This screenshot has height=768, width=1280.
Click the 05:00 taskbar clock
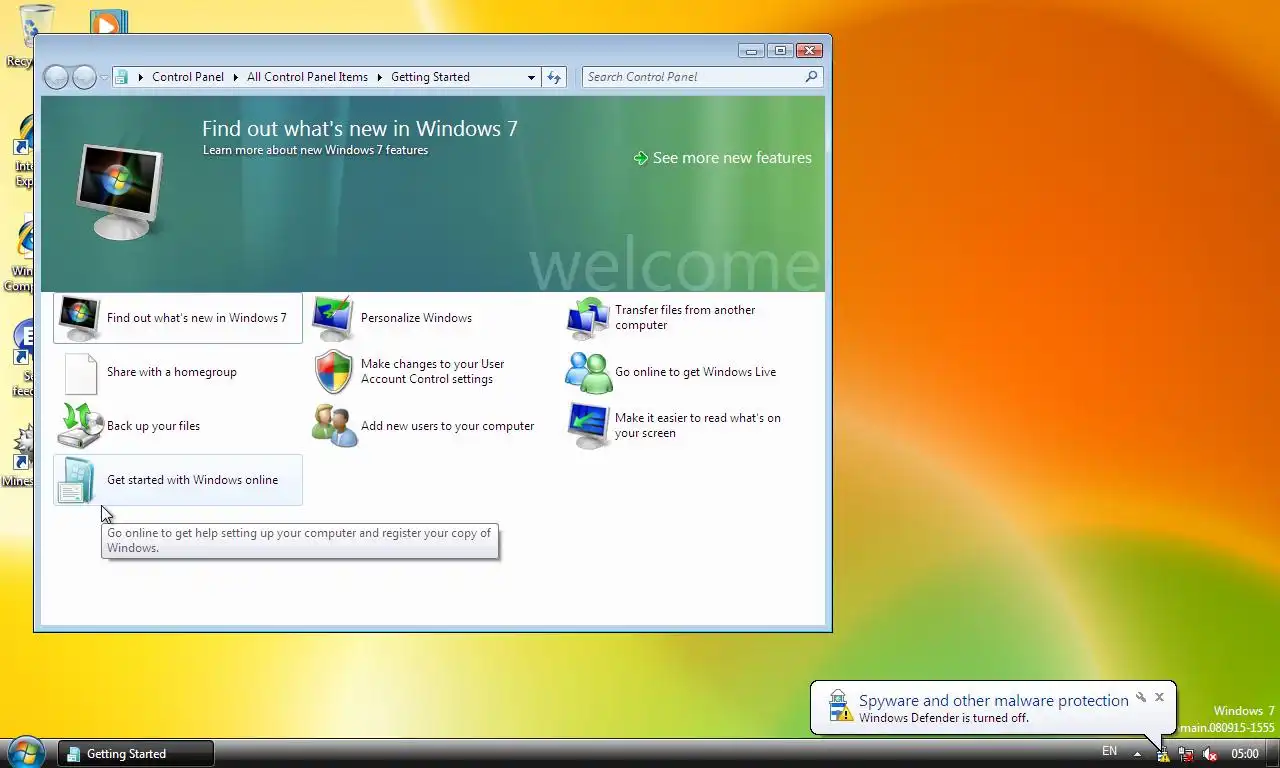(1244, 754)
